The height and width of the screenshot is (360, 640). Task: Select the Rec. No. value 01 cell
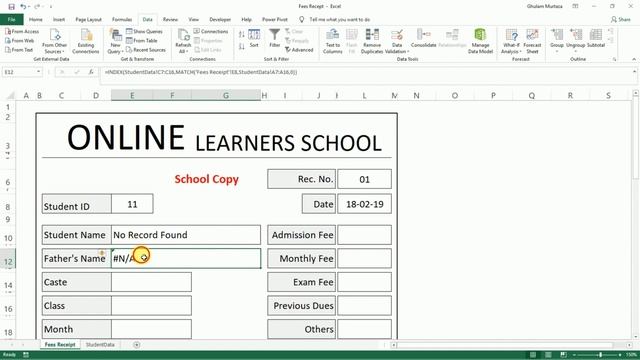[364, 179]
